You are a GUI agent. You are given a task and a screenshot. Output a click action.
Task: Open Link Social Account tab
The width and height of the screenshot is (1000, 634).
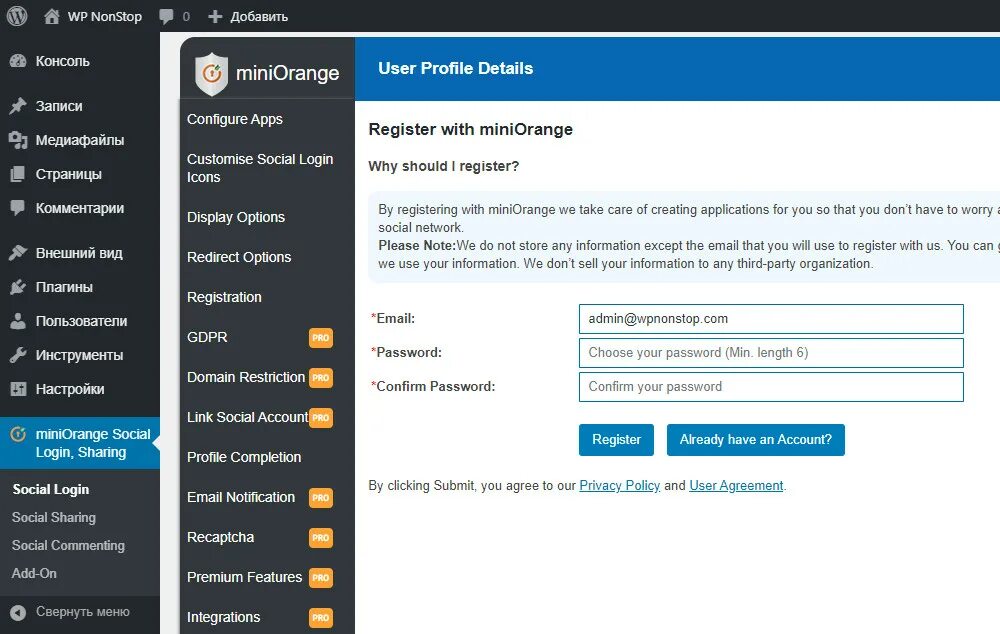click(247, 417)
